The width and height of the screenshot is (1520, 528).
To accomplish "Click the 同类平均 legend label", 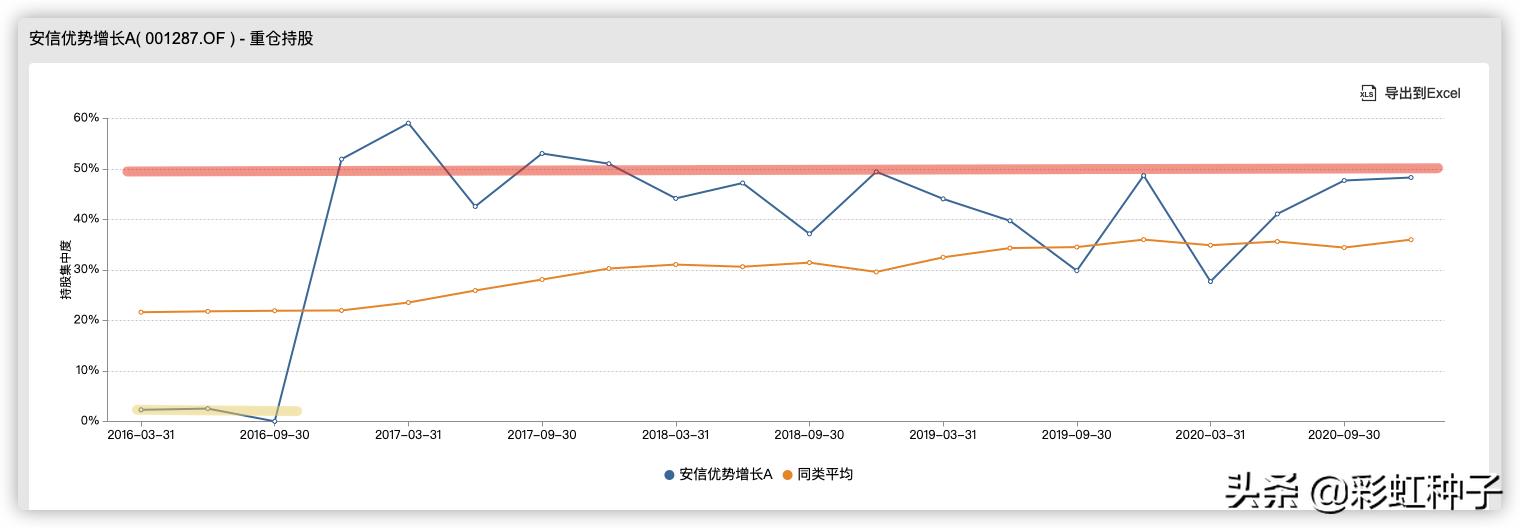I will pyautogui.click(x=825, y=475).
